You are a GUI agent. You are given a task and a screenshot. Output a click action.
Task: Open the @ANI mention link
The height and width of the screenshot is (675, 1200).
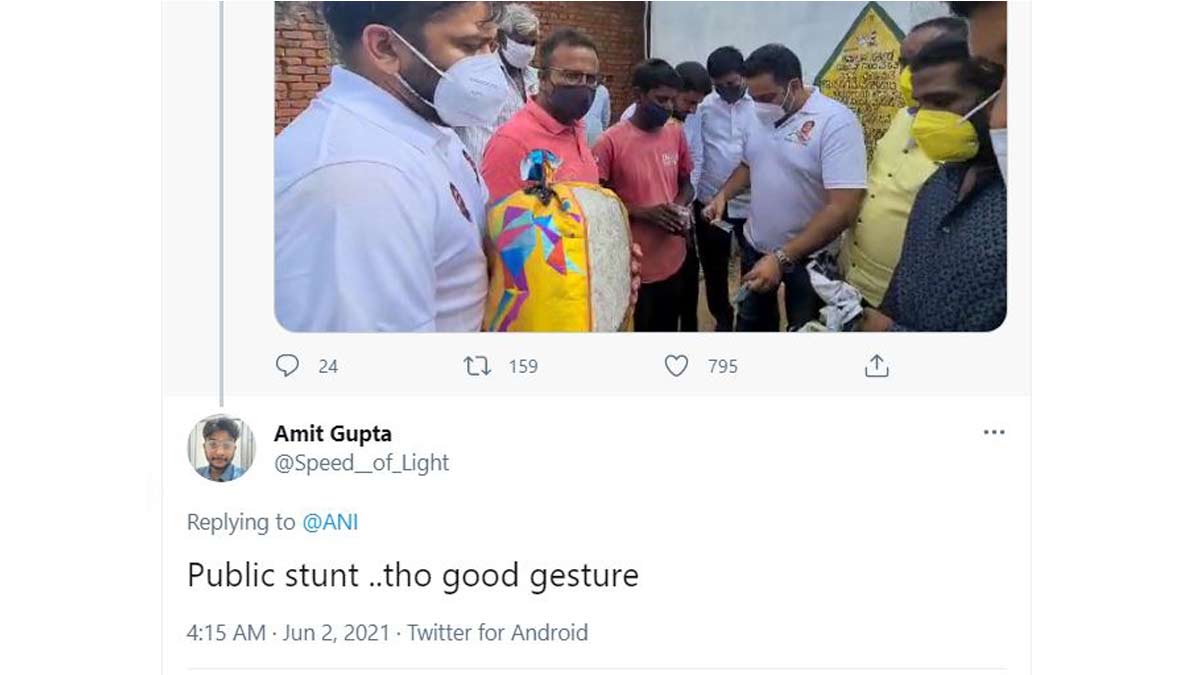pyautogui.click(x=329, y=522)
